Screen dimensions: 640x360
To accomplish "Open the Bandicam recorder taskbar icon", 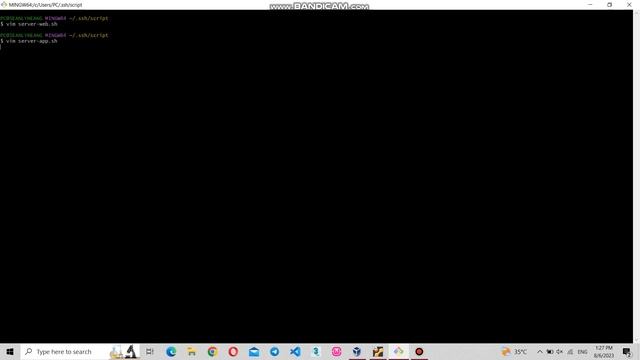I will [419, 351].
